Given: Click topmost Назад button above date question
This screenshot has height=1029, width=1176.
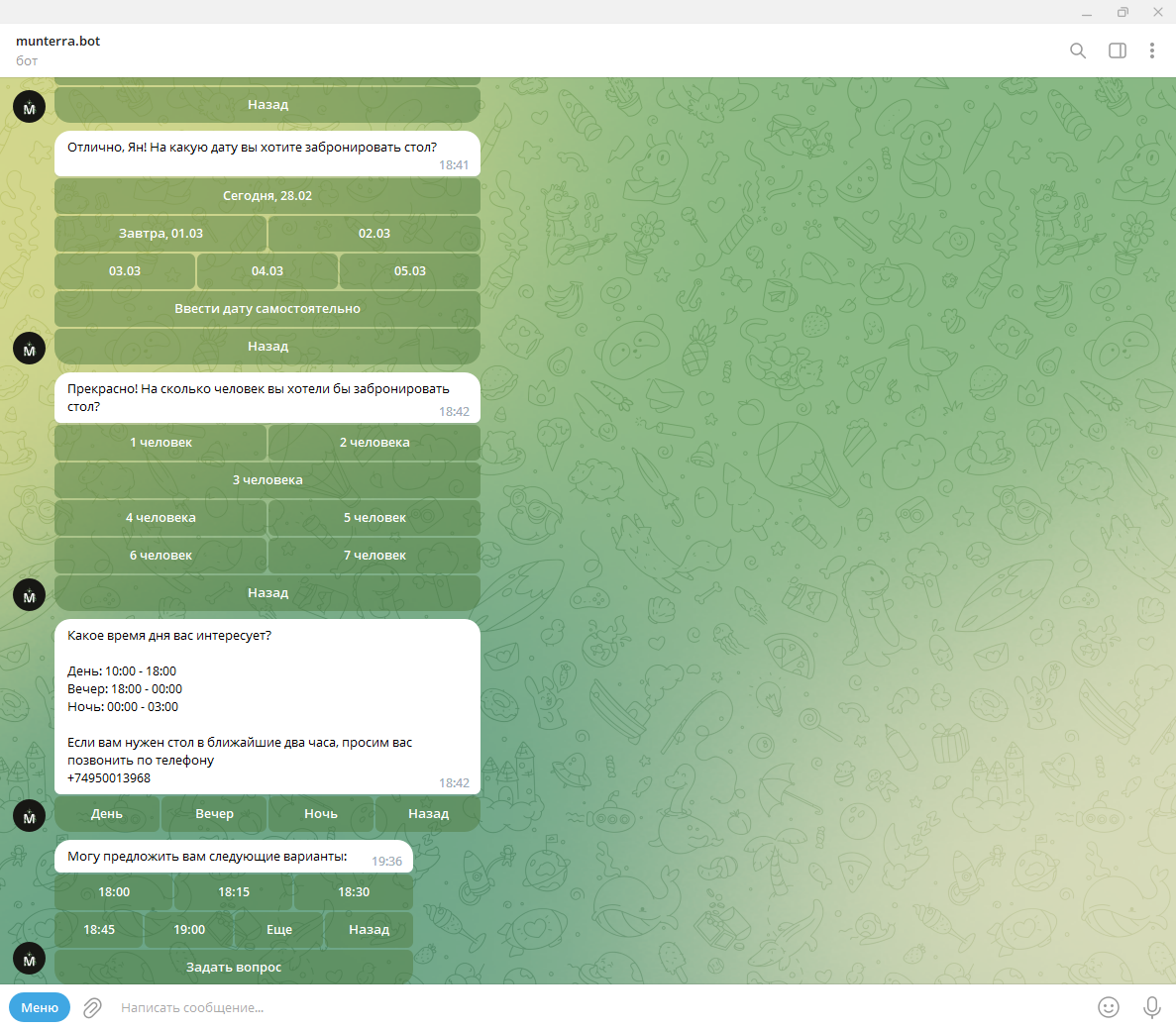Looking at the screenshot, I should pyautogui.click(x=267, y=104).
